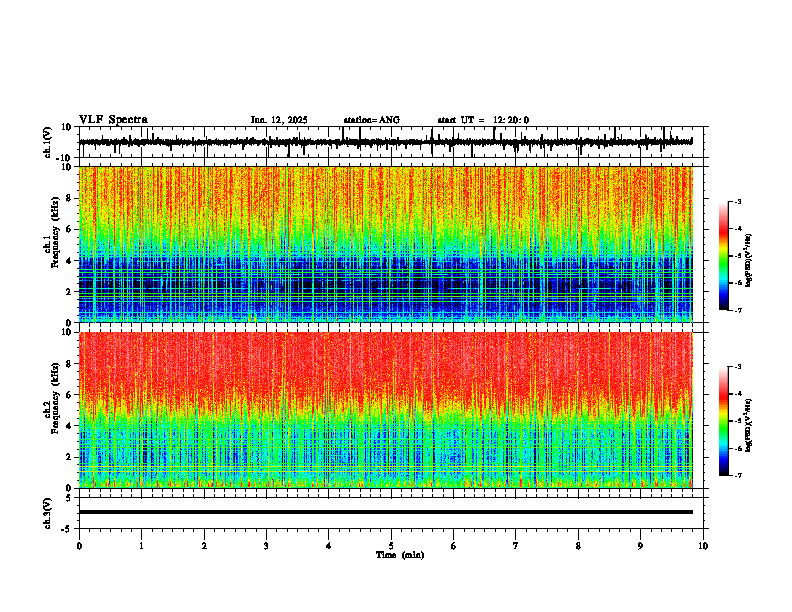Click the "6" tick on ch.1 frequency axis
Viewport: 792px width, 612px height.
click(x=70, y=229)
